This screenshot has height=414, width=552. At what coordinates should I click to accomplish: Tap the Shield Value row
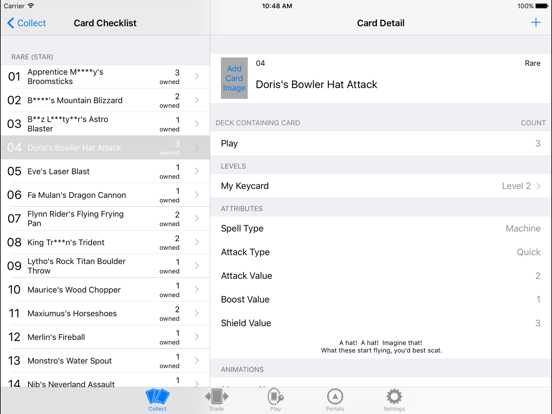click(x=381, y=323)
